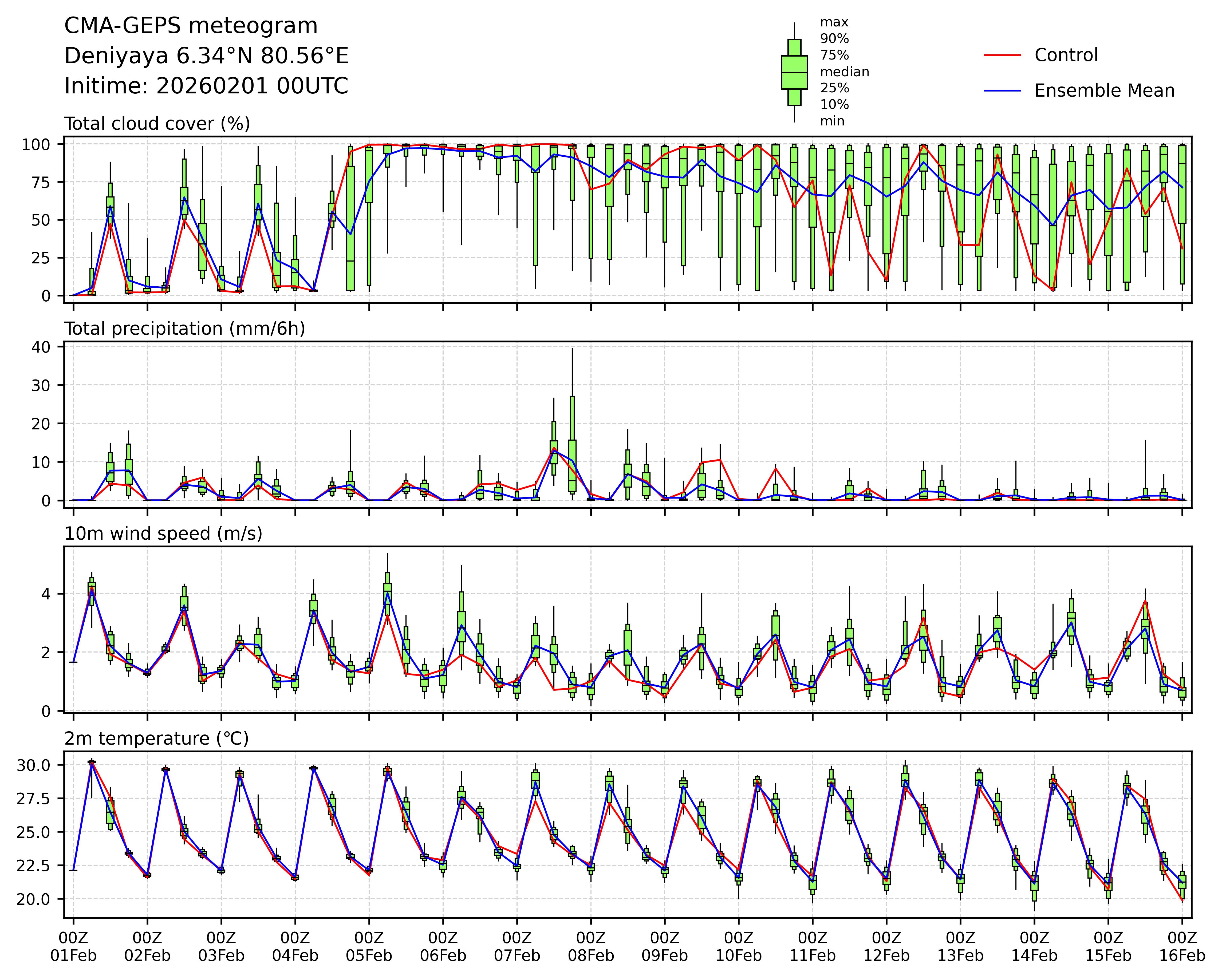The width and height of the screenshot is (1222, 980).
Task: Click the 'Control' legend label
Action: point(1066,55)
